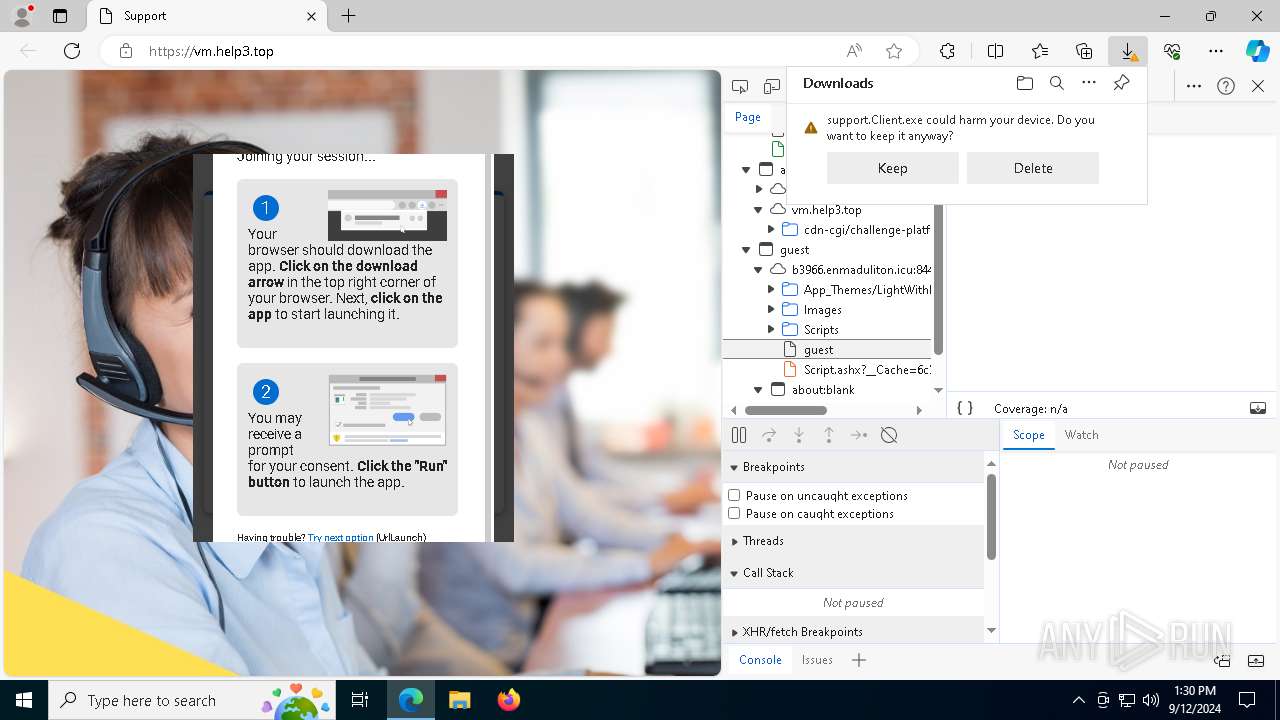Collapse the about:blank frame node
The width and height of the screenshot is (1280, 720).
tap(758, 390)
